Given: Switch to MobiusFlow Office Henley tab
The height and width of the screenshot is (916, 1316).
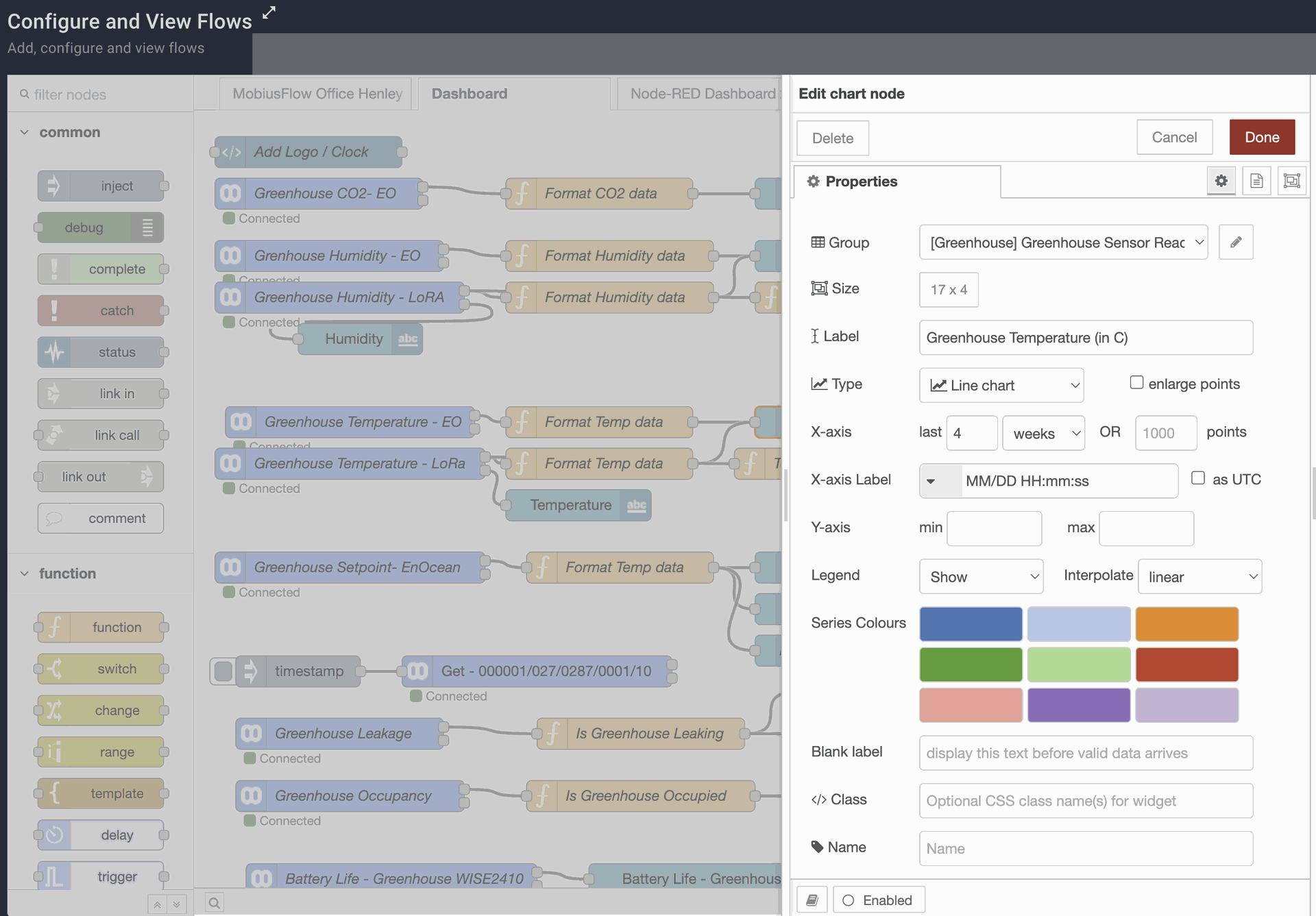Looking at the screenshot, I should [x=317, y=94].
